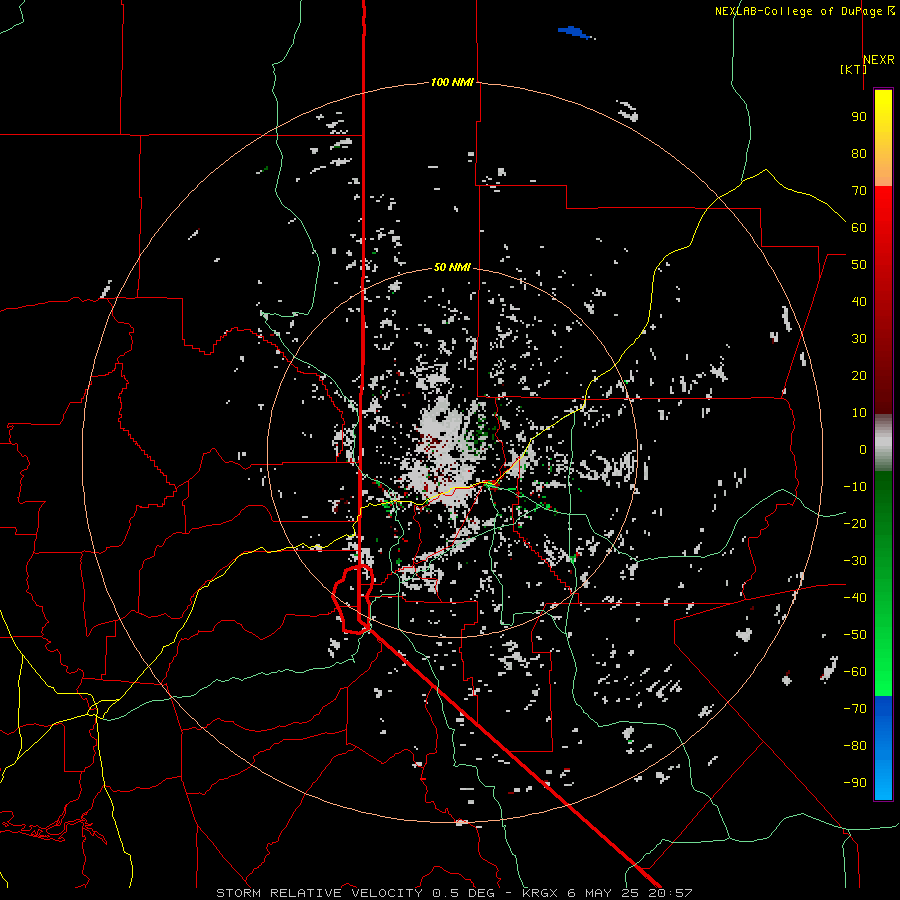The height and width of the screenshot is (900, 900).
Task: Select the 80 value on the velocity scale
Action: click(x=859, y=153)
